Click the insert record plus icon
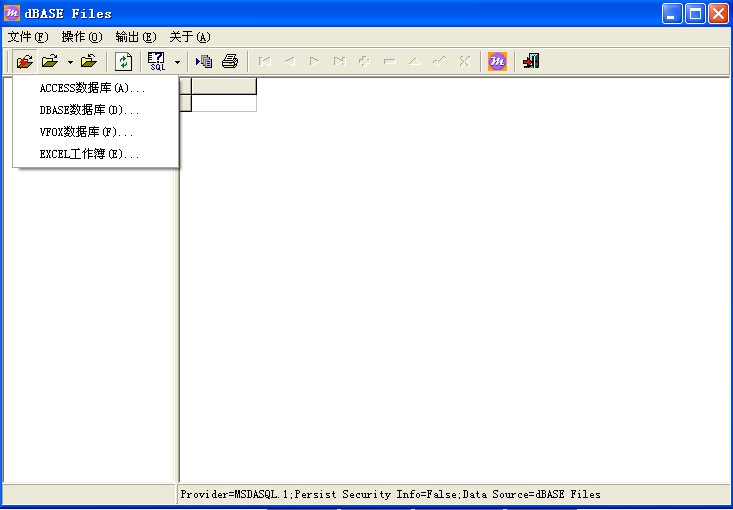This screenshot has height=510, width=733. click(x=364, y=61)
